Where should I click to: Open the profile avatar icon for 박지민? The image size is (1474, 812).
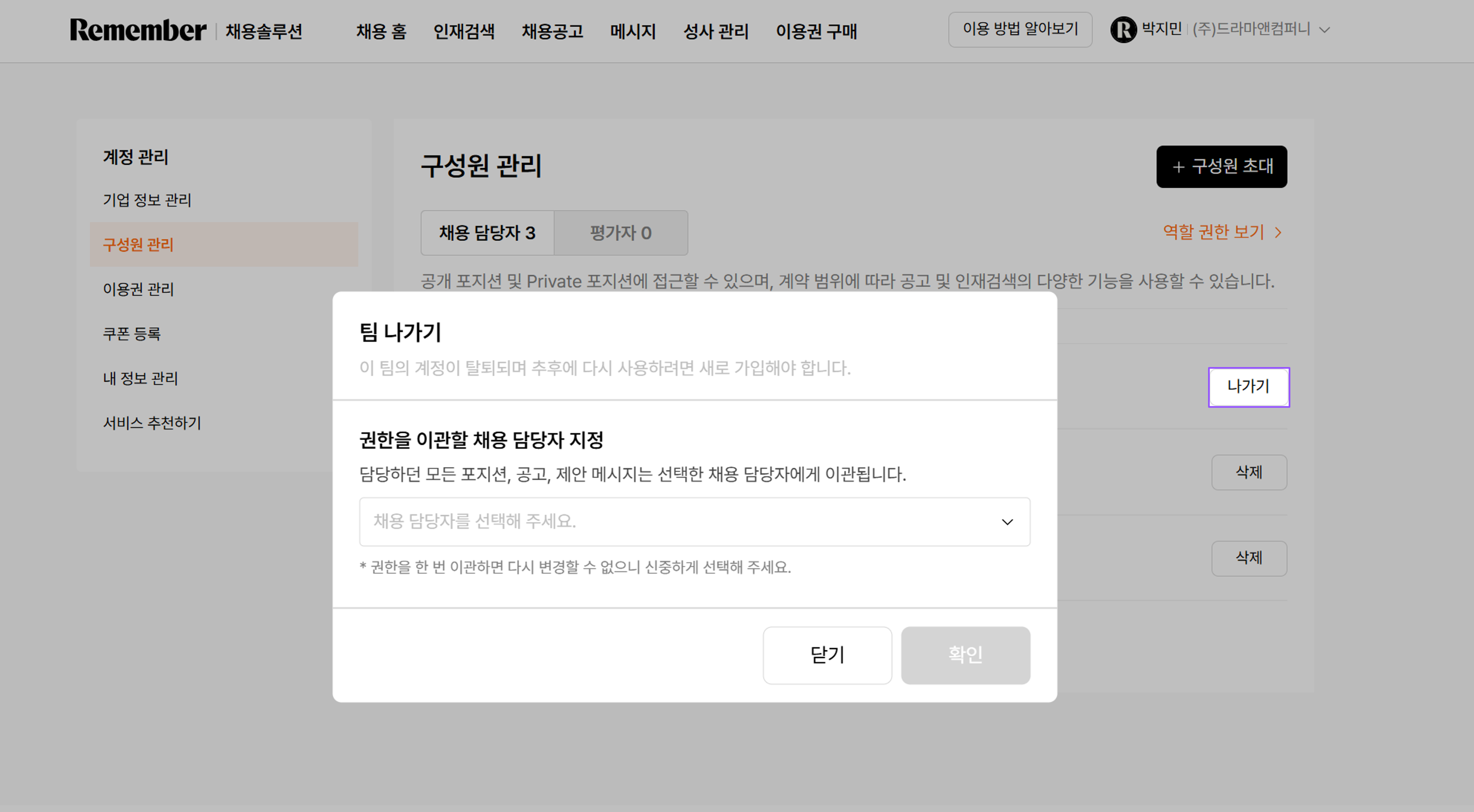tap(1123, 30)
